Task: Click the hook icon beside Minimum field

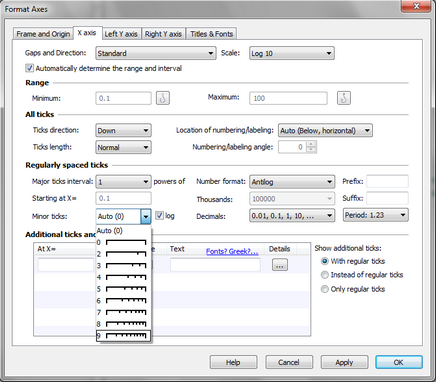Action: (x=163, y=98)
